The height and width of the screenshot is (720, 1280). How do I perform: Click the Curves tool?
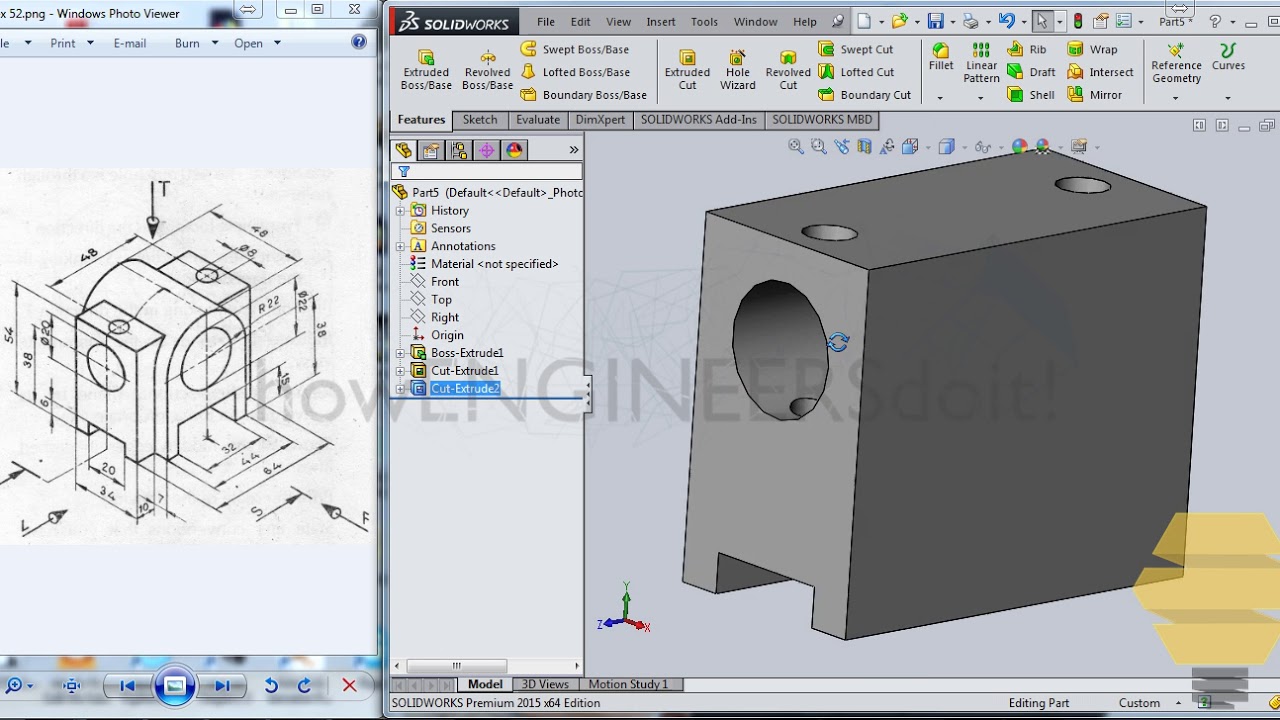(x=1228, y=57)
